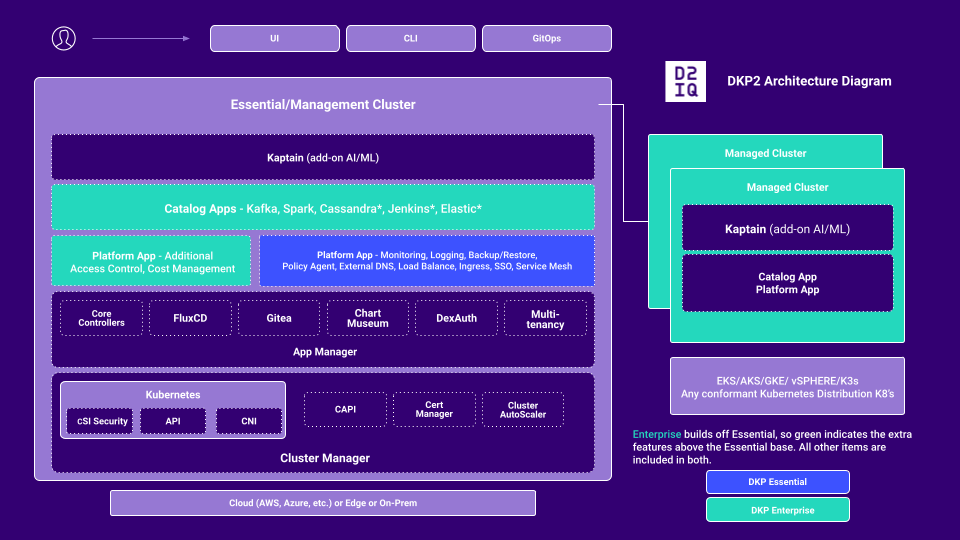Select the GitOps box
This screenshot has height=540, width=960.
tap(547, 39)
